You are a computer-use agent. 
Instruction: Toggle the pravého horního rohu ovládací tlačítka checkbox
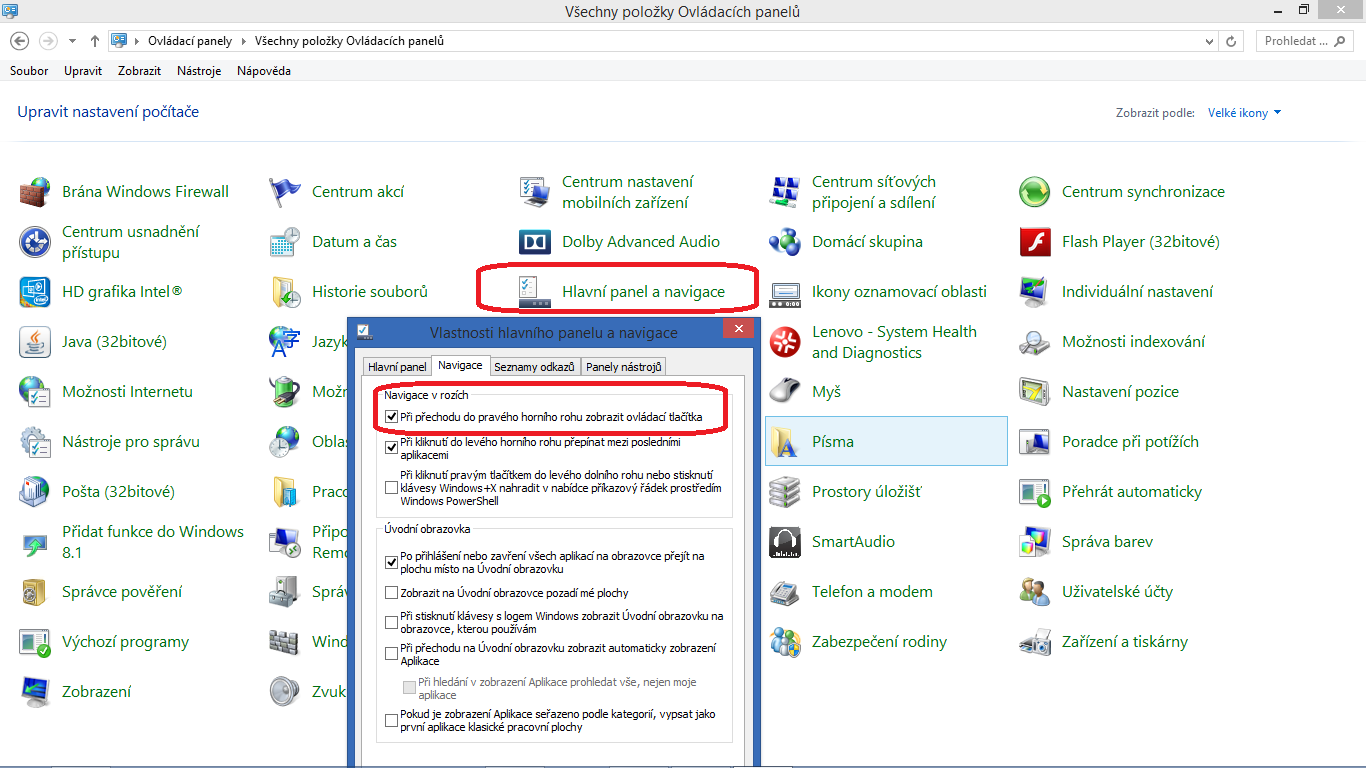(x=391, y=416)
